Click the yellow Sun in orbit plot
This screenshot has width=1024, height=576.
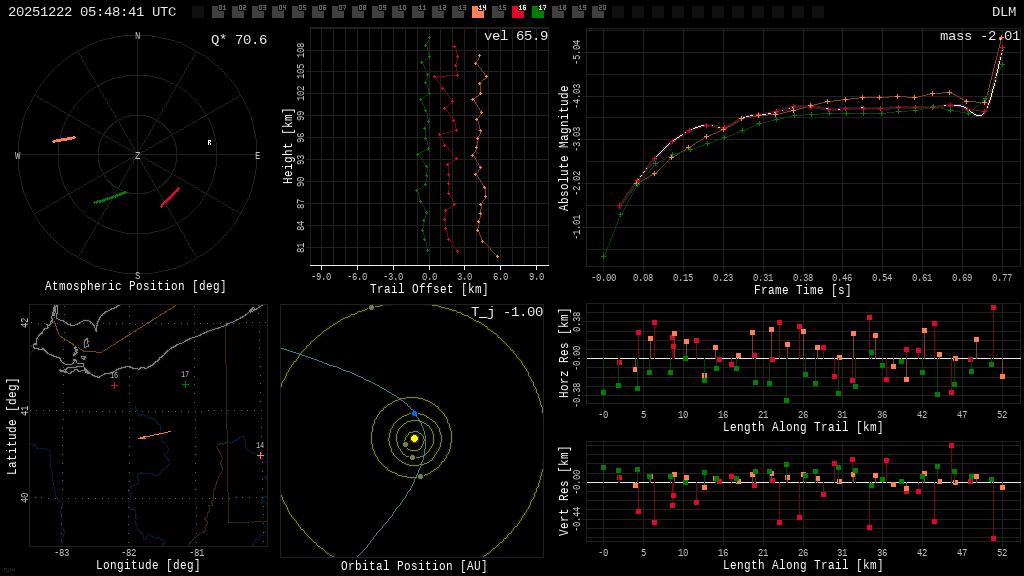414,438
